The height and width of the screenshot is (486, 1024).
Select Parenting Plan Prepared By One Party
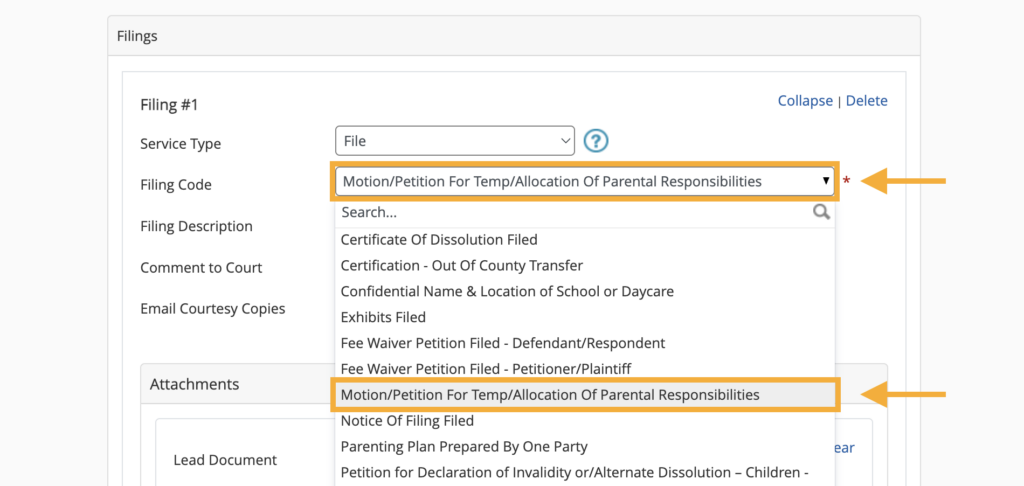[x=464, y=447]
